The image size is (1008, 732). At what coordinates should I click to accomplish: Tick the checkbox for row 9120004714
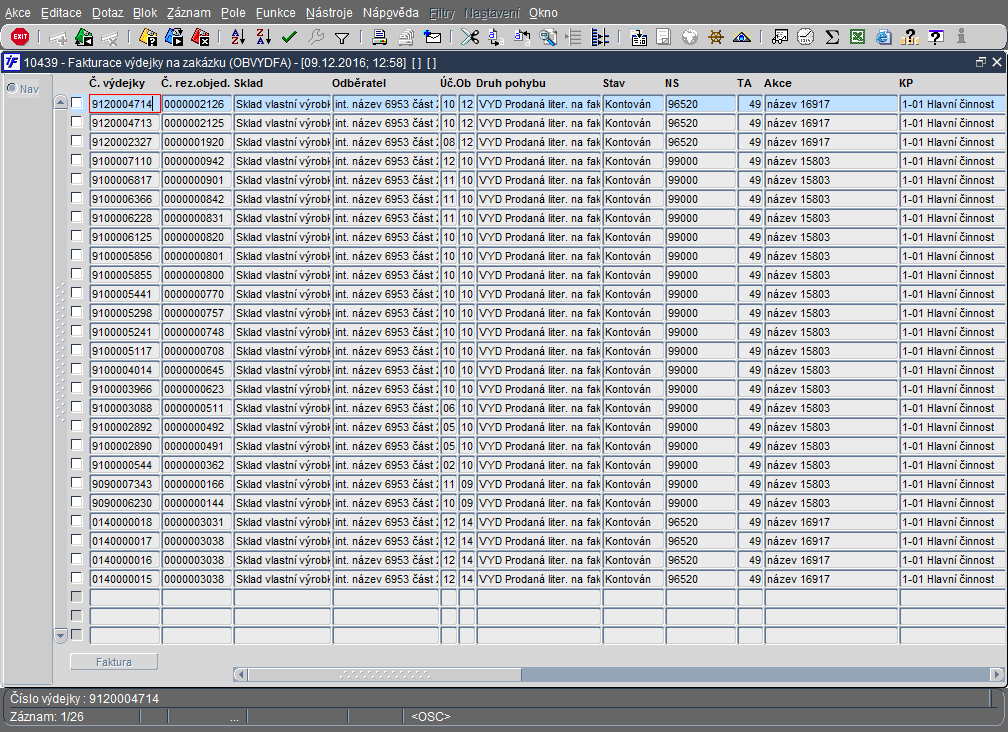[76, 102]
